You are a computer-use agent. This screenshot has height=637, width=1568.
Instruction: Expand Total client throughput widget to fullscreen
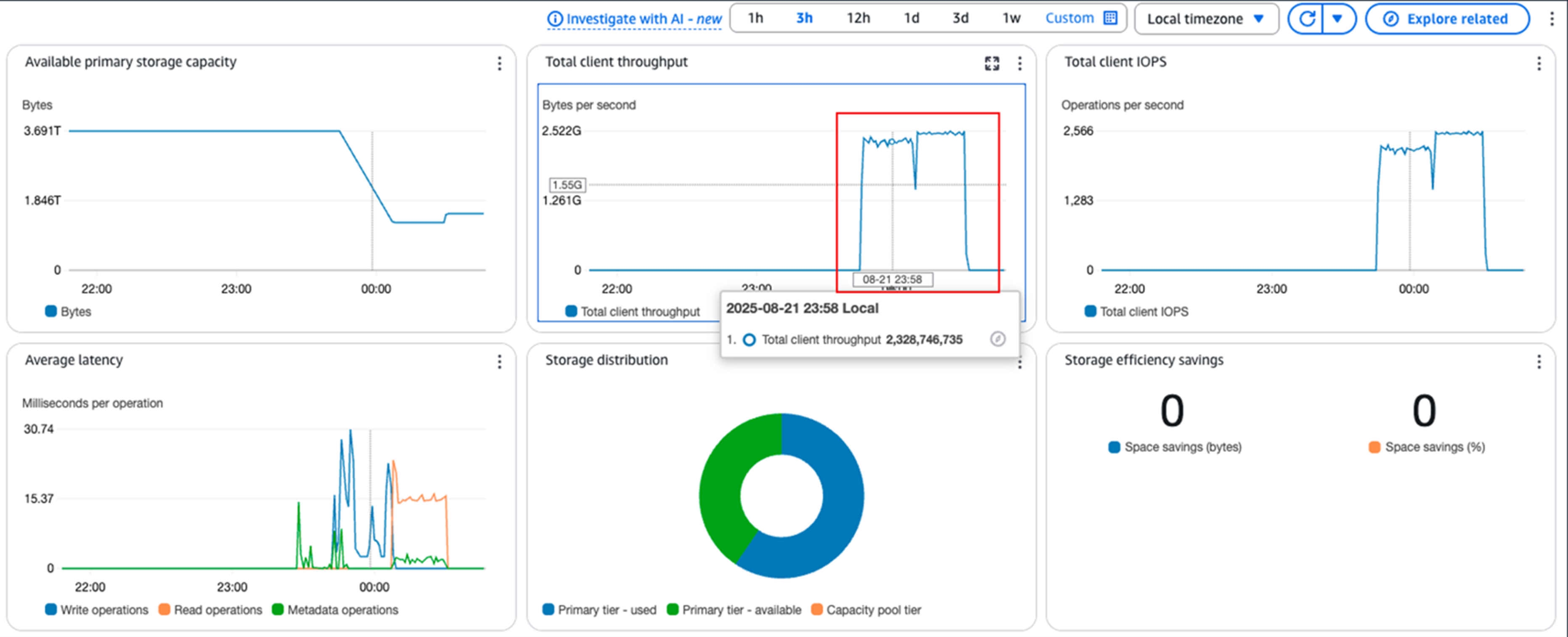click(991, 64)
